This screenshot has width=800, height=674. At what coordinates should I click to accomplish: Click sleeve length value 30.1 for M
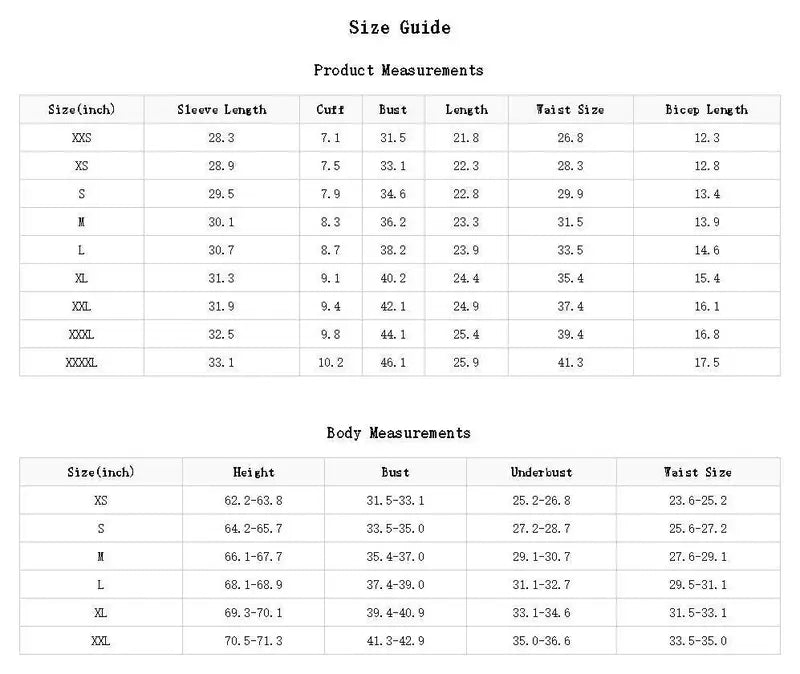221,222
